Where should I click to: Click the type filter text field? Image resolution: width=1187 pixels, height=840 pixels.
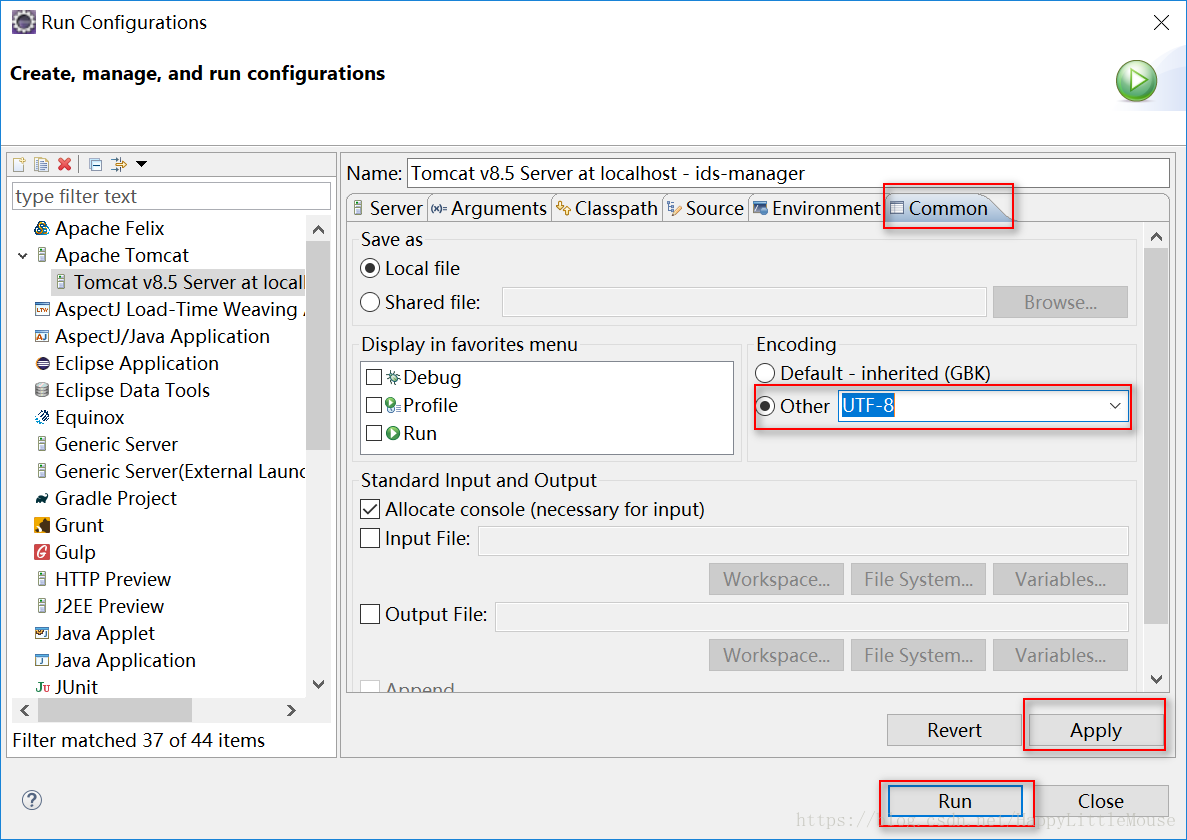click(171, 196)
